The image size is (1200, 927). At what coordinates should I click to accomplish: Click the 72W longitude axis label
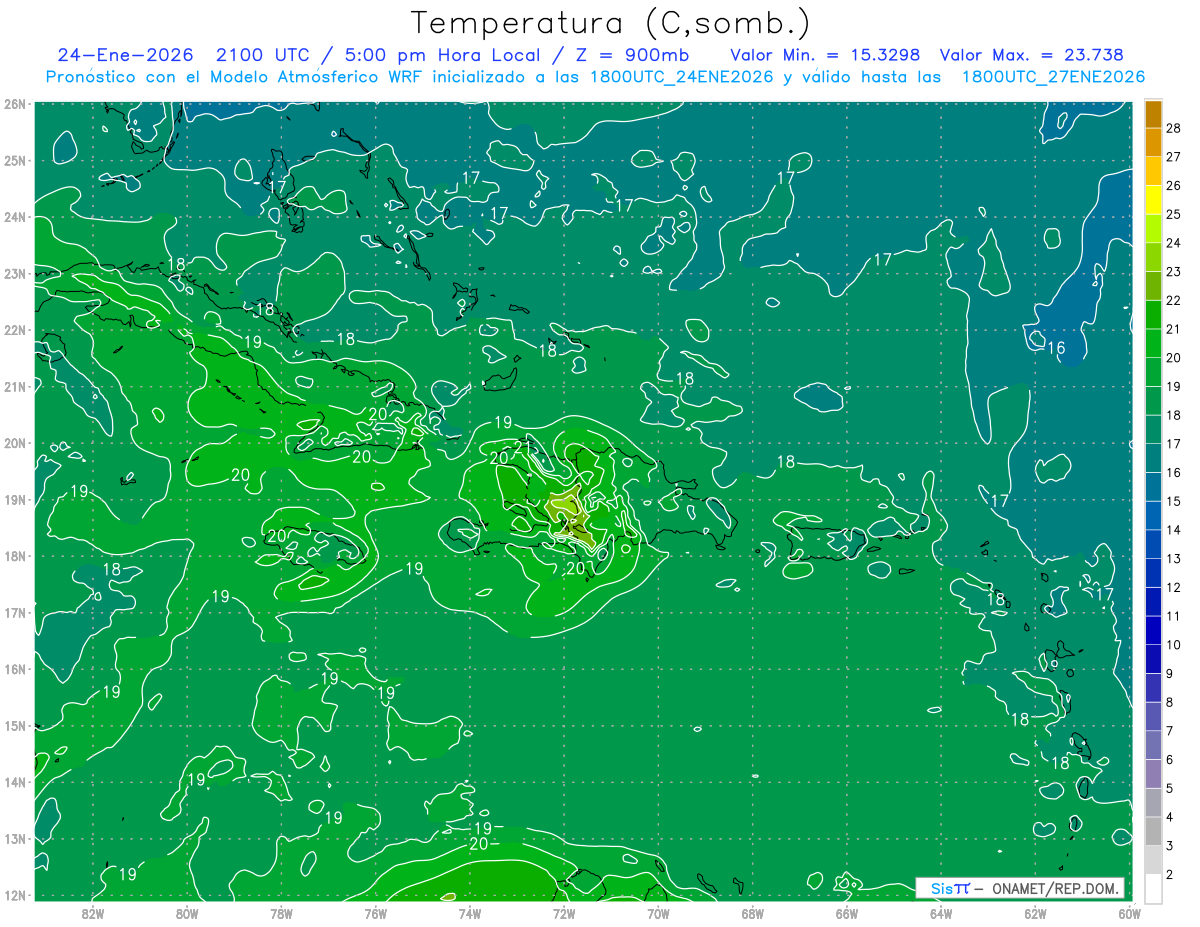(564, 913)
